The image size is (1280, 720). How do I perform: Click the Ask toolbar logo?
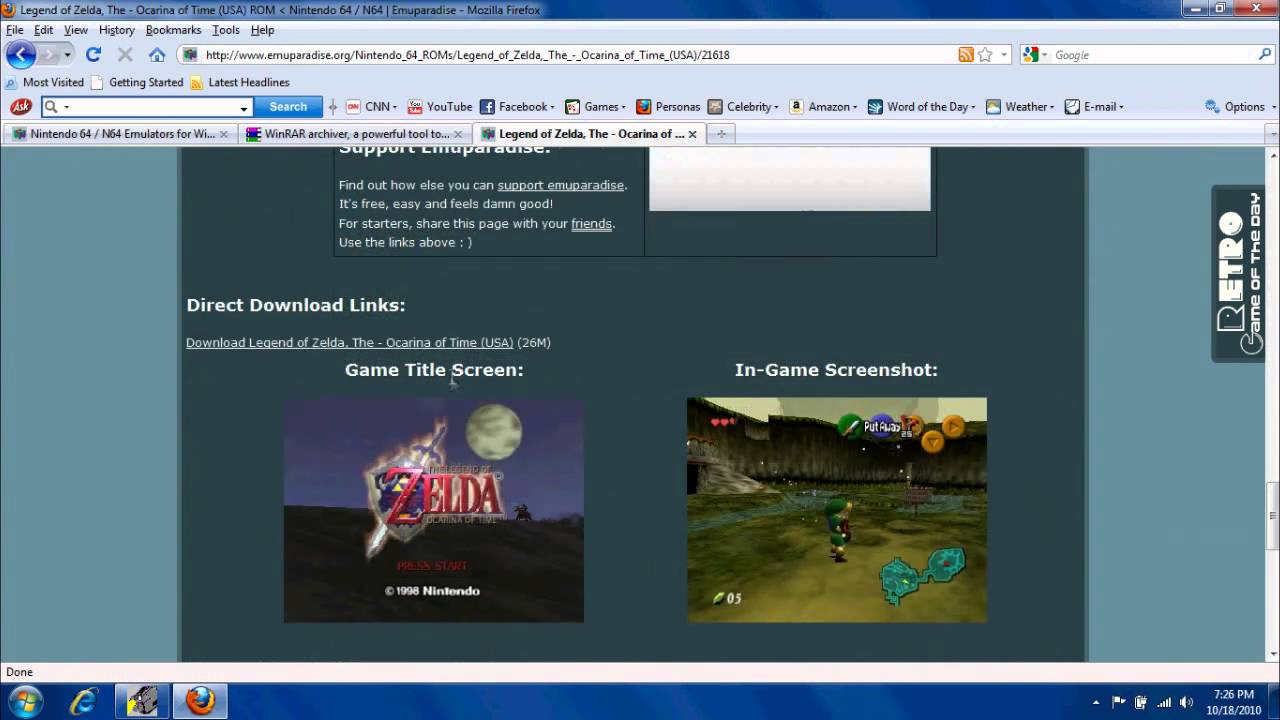click(20, 107)
